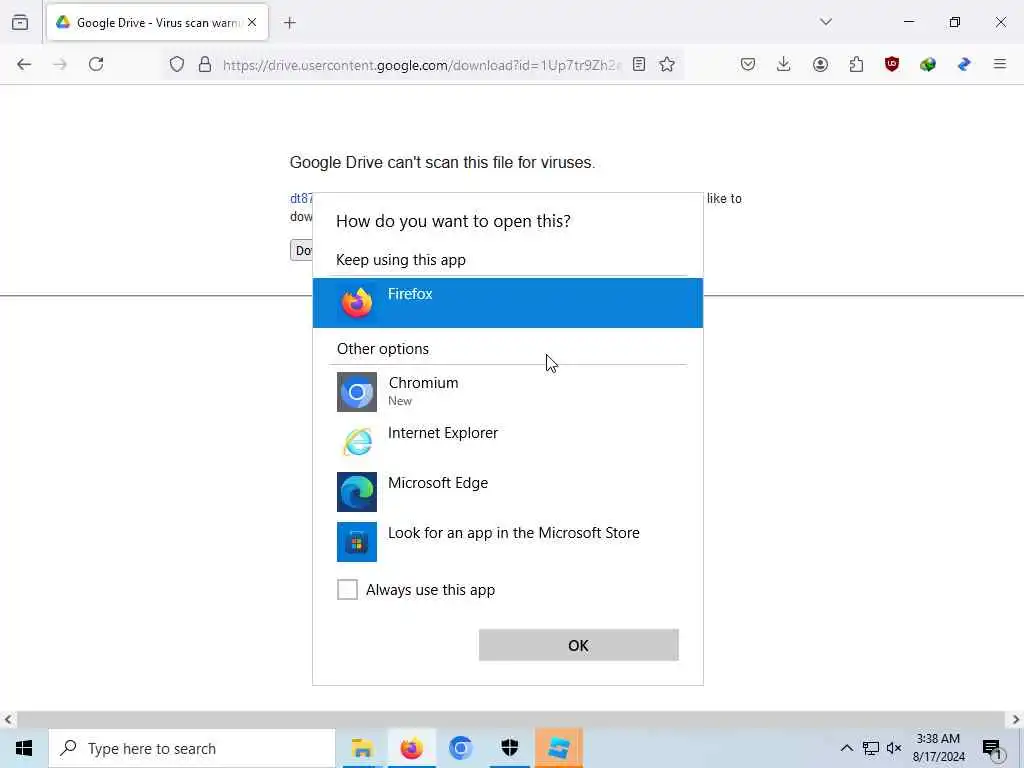Open the extensions puzzle icon
1024x768 pixels.
[x=856, y=64]
